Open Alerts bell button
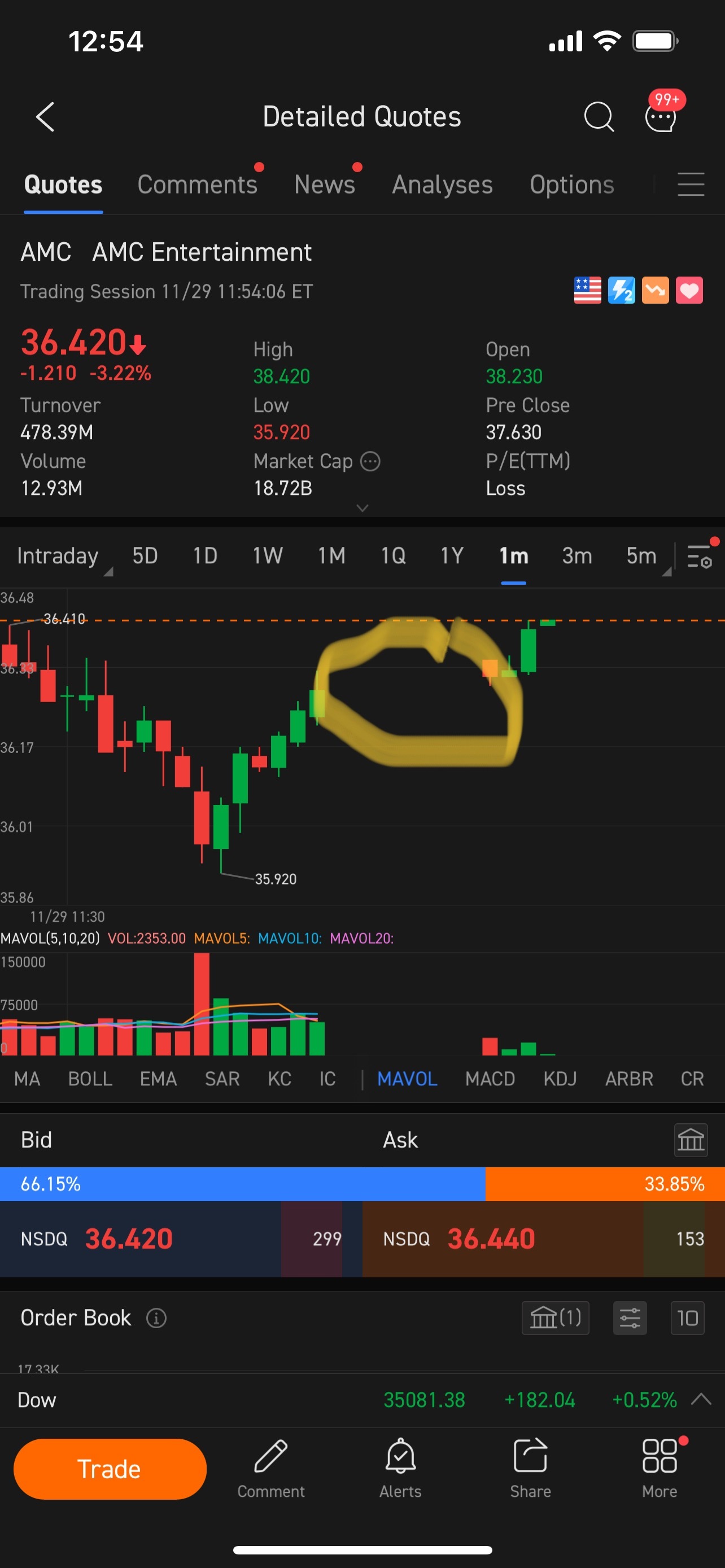The width and height of the screenshot is (725, 1568). click(x=400, y=1469)
